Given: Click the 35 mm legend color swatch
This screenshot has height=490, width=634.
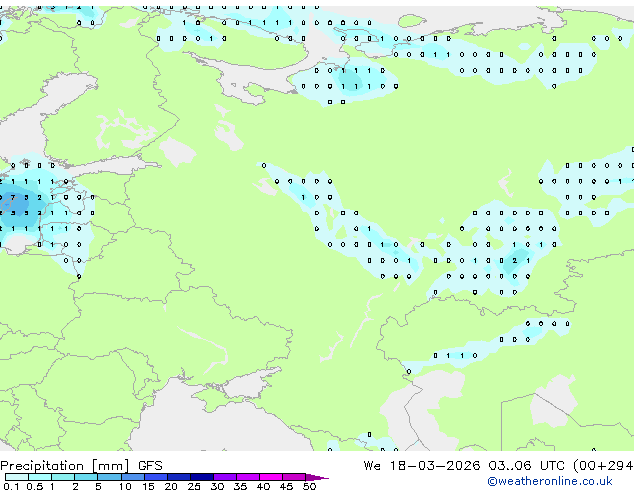Looking at the screenshot, I should (247, 477).
